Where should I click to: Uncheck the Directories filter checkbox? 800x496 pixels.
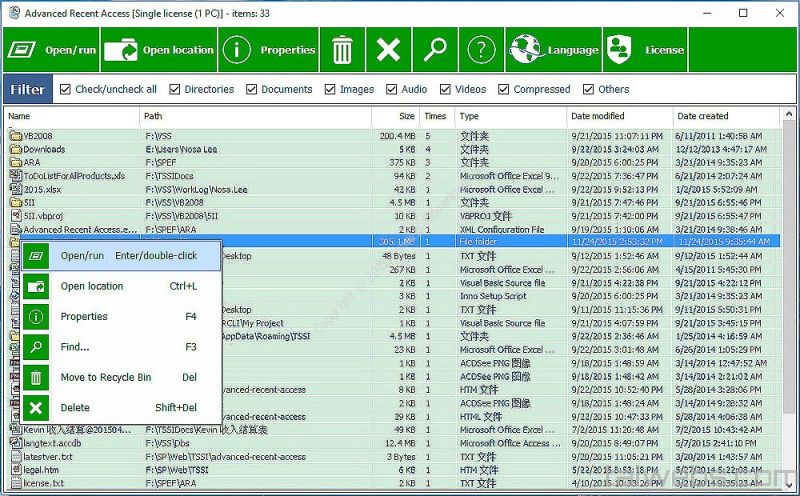(175, 89)
